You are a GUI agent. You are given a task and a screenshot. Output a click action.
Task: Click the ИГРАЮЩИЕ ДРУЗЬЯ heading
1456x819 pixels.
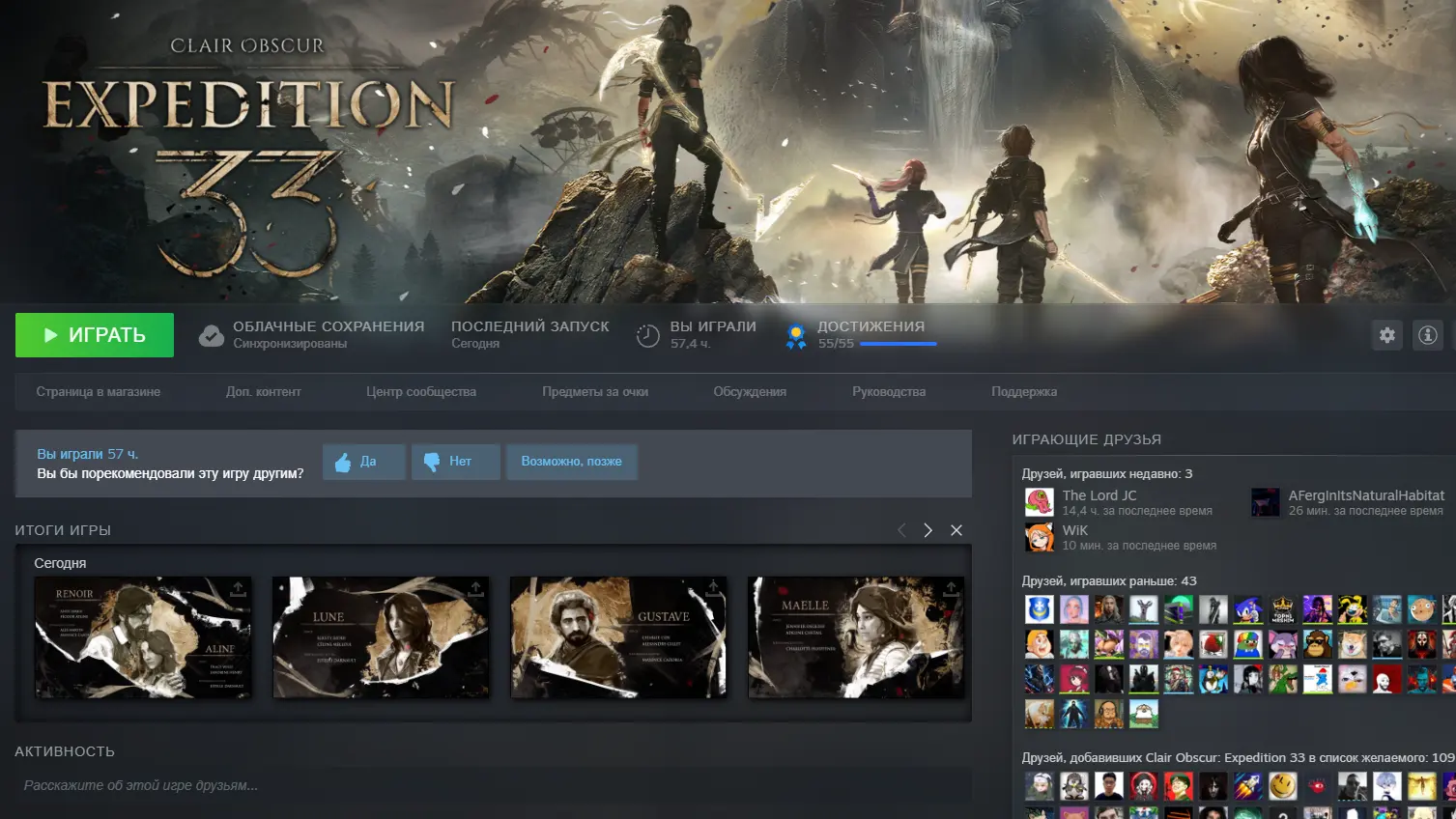pos(1087,439)
